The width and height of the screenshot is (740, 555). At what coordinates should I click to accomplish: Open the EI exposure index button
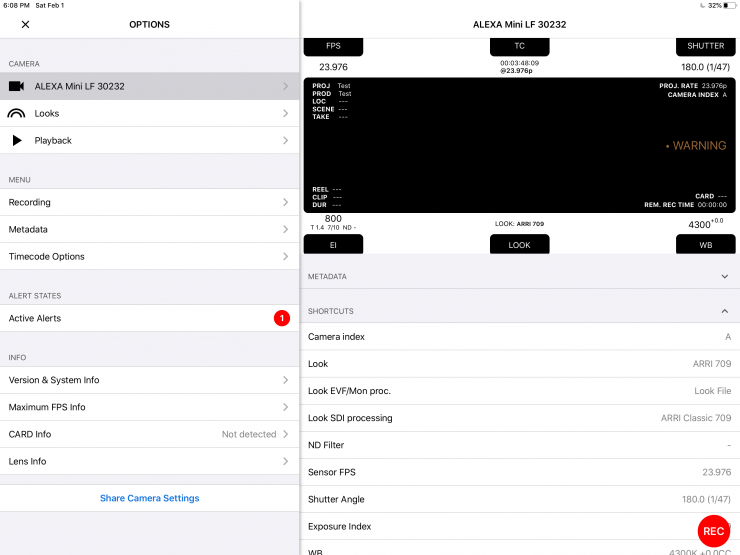[333, 244]
